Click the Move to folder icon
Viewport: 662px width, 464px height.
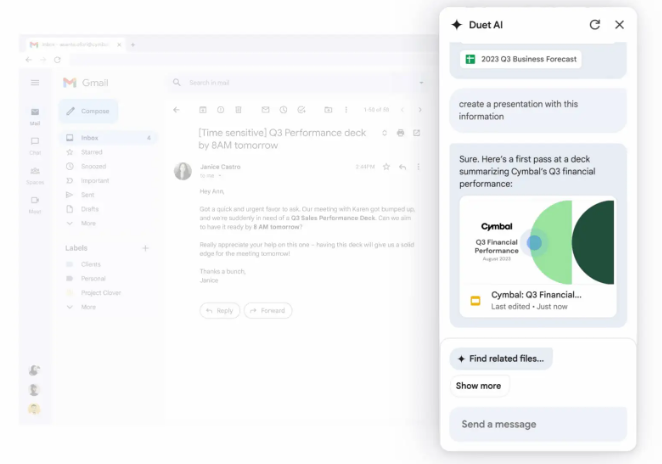(328, 110)
